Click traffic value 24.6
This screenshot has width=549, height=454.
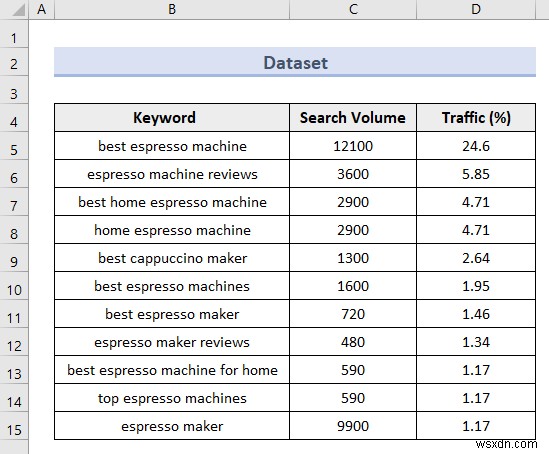pos(476,146)
